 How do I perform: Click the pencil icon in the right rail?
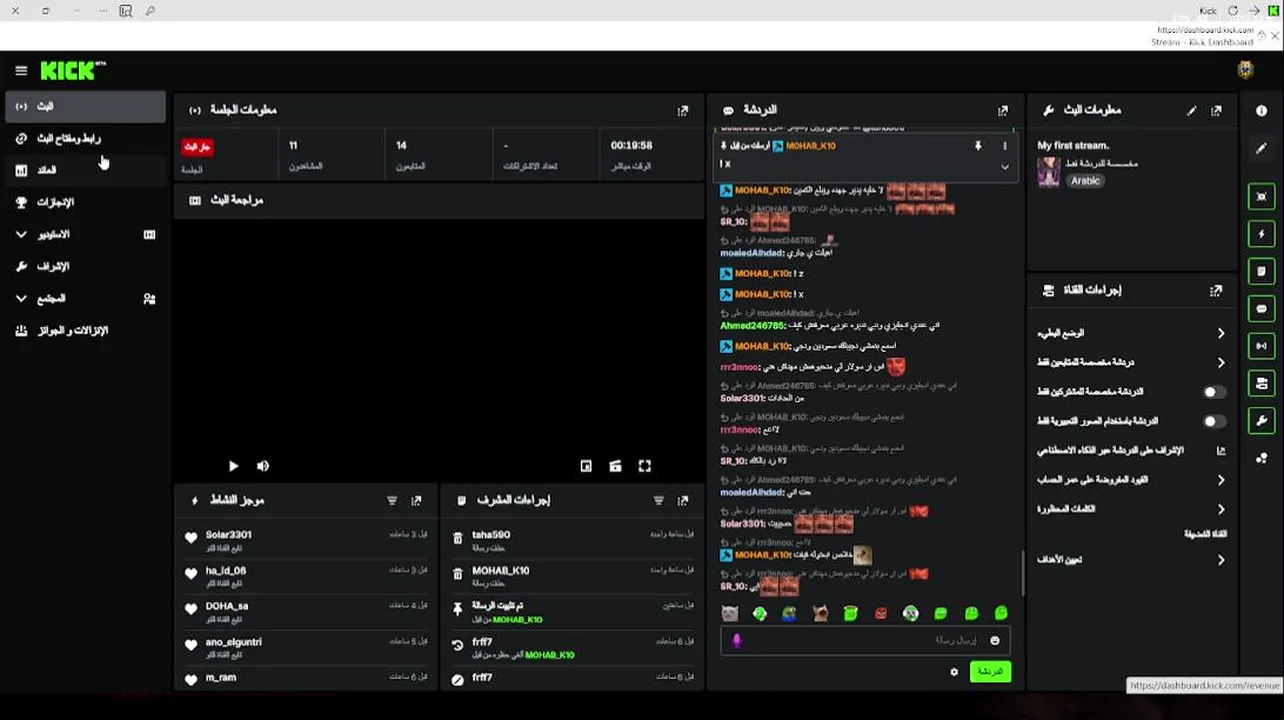(x=1261, y=148)
